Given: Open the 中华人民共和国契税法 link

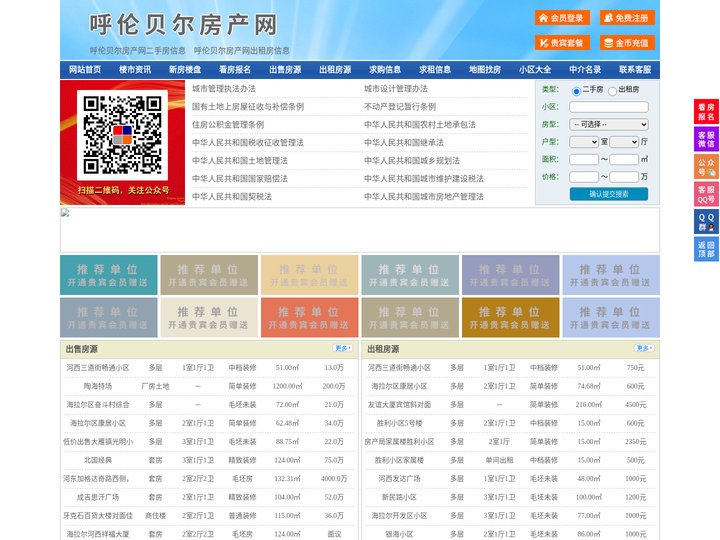Looking at the screenshot, I should 232,197.
